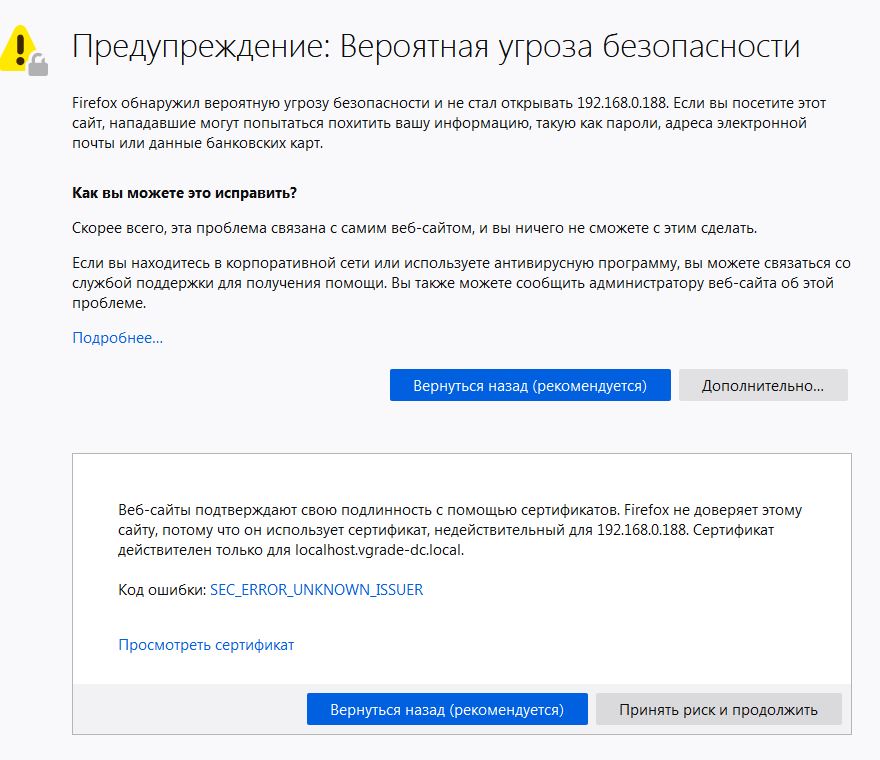Click the SEC_ERROR_UNKNOWN_ISSUER error code link
The height and width of the screenshot is (760, 880).
[x=316, y=590]
